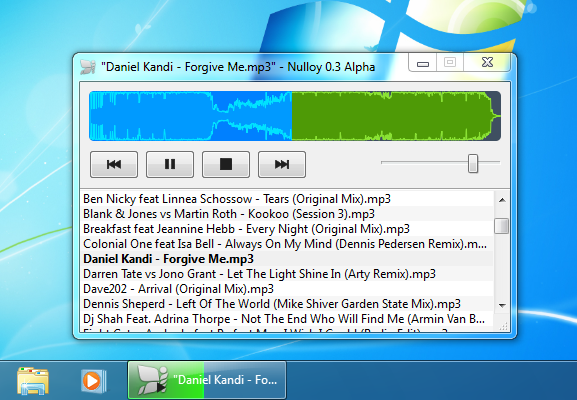Viewport: 577px width, 400px height.
Task: Skip to the previous track
Action: pos(114,164)
